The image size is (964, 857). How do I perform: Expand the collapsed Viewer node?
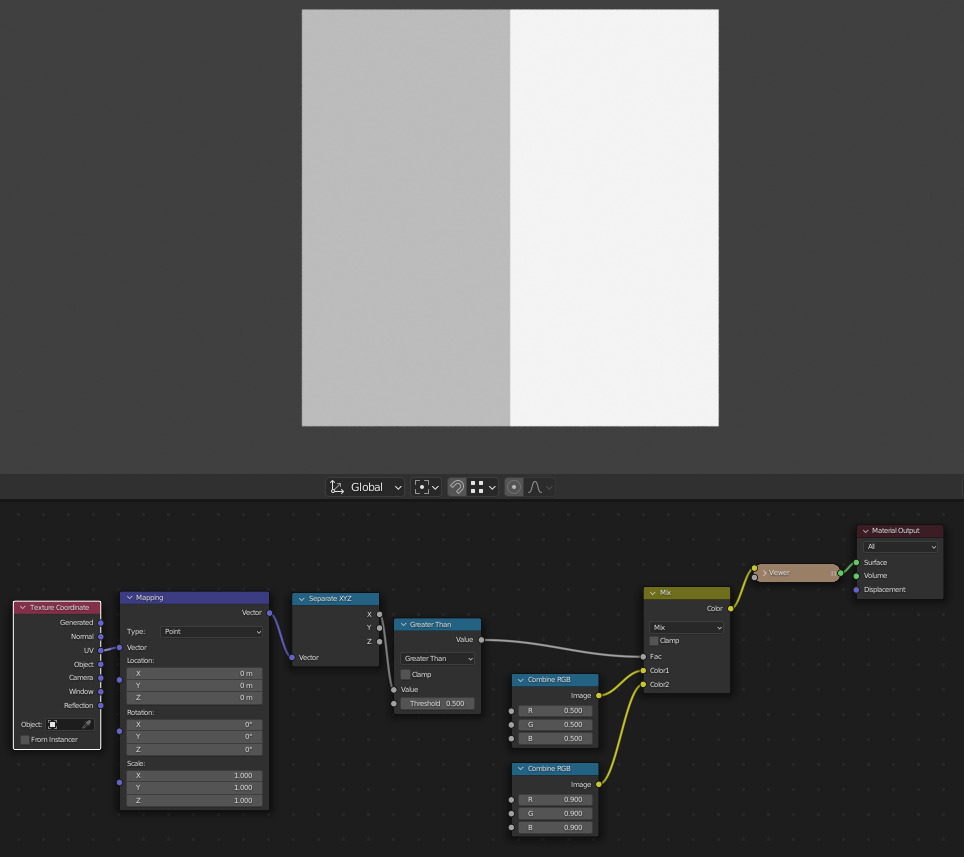(765, 573)
